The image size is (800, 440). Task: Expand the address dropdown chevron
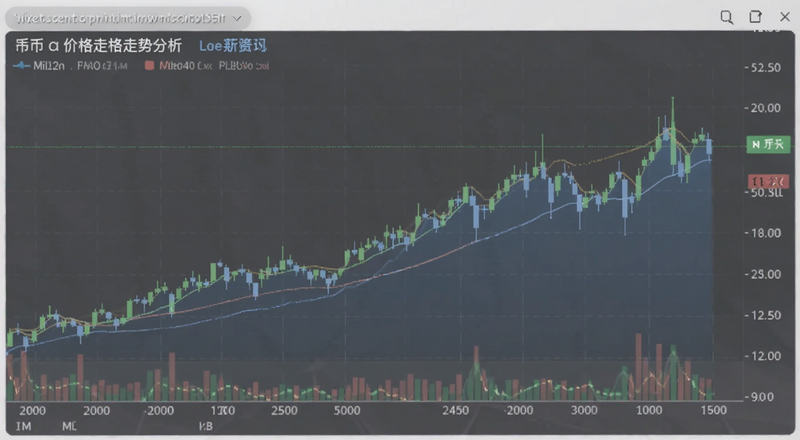click(x=237, y=18)
